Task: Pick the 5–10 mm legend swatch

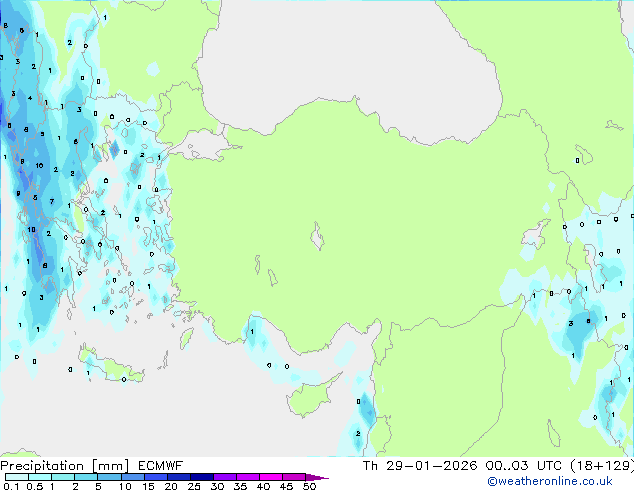Action: click(109, 477)
